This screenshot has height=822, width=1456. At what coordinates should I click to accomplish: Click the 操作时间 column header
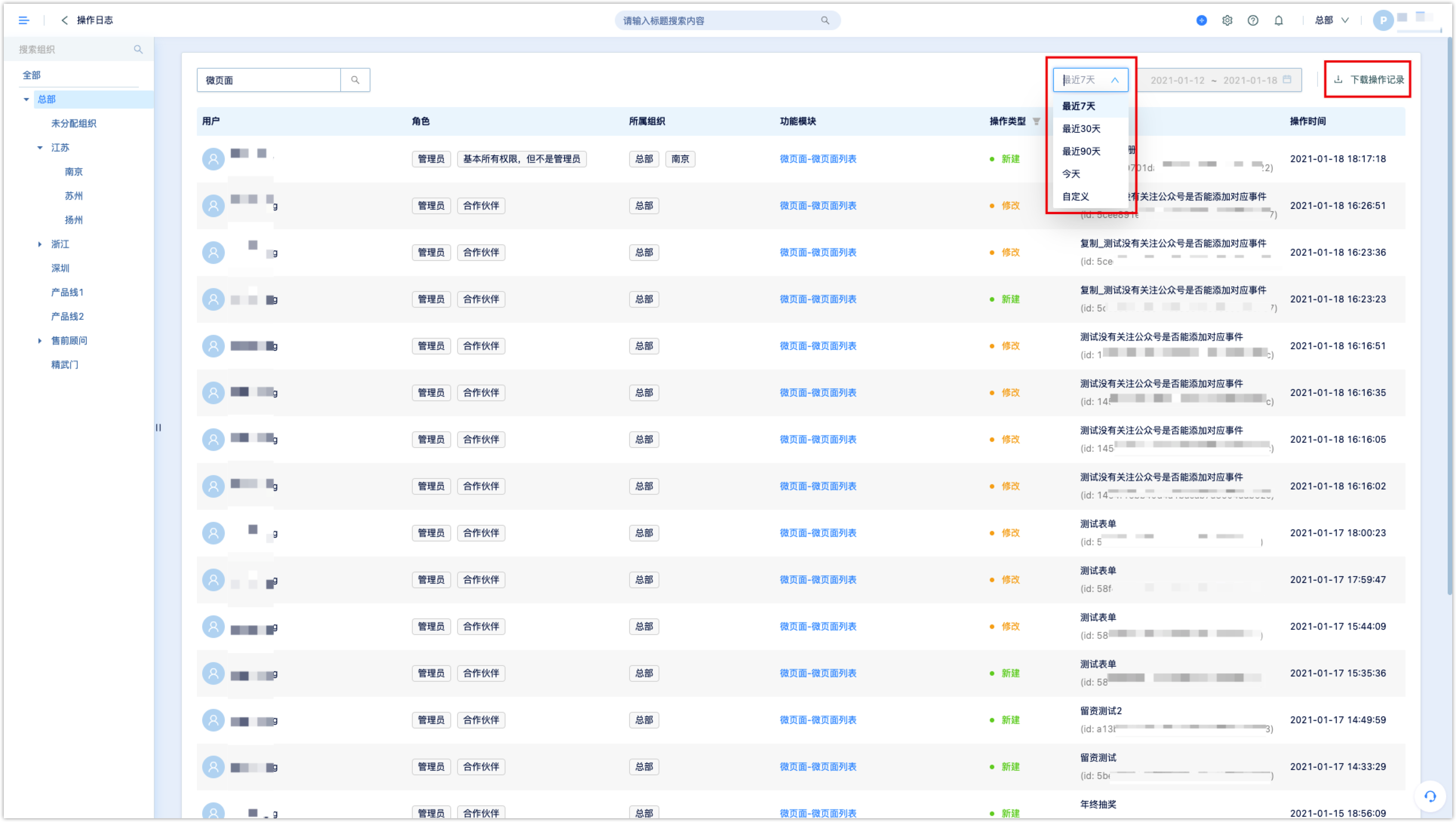pos(1307,121)
